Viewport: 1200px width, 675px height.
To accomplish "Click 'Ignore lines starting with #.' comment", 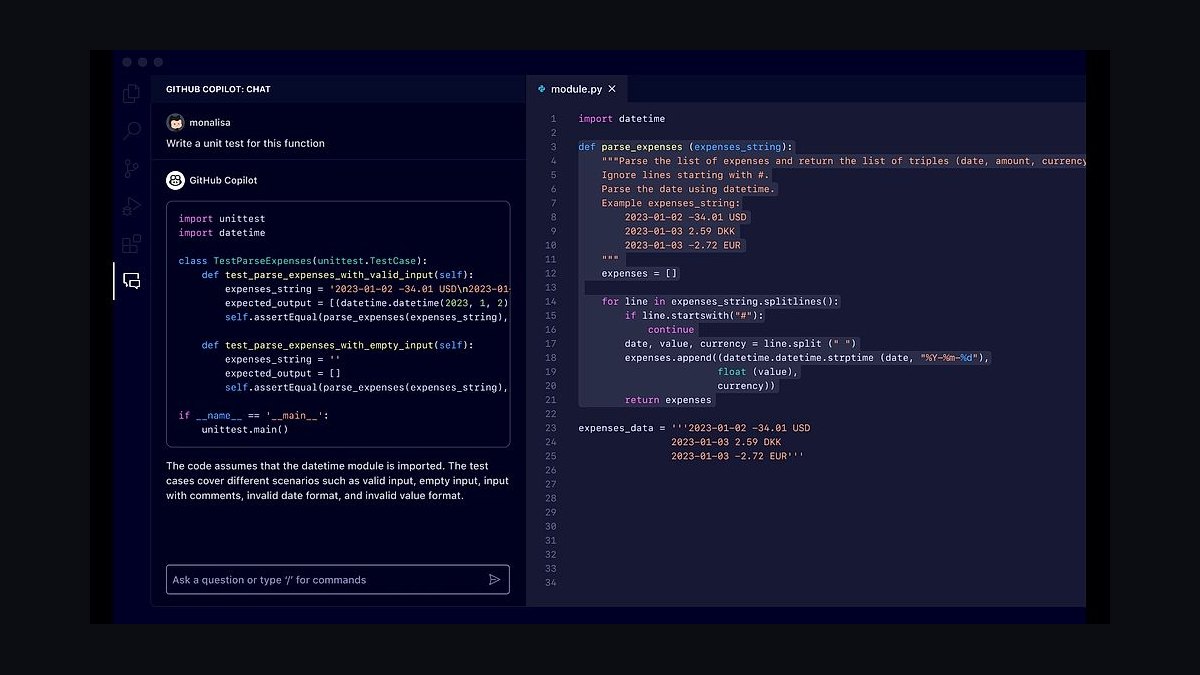I will 686,175.
